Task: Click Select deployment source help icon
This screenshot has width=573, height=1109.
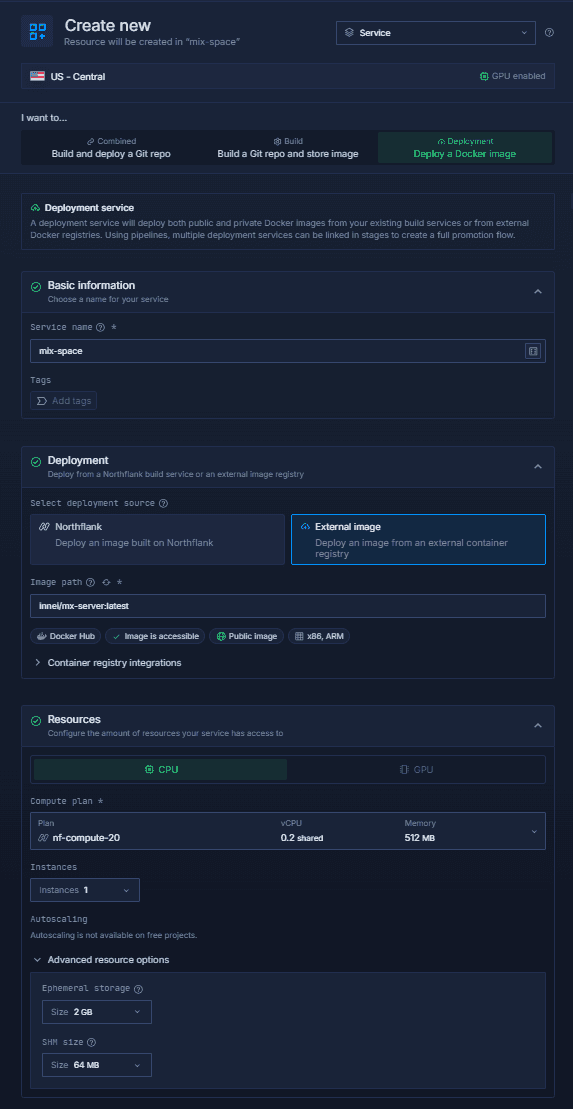Action: [163, 504]
